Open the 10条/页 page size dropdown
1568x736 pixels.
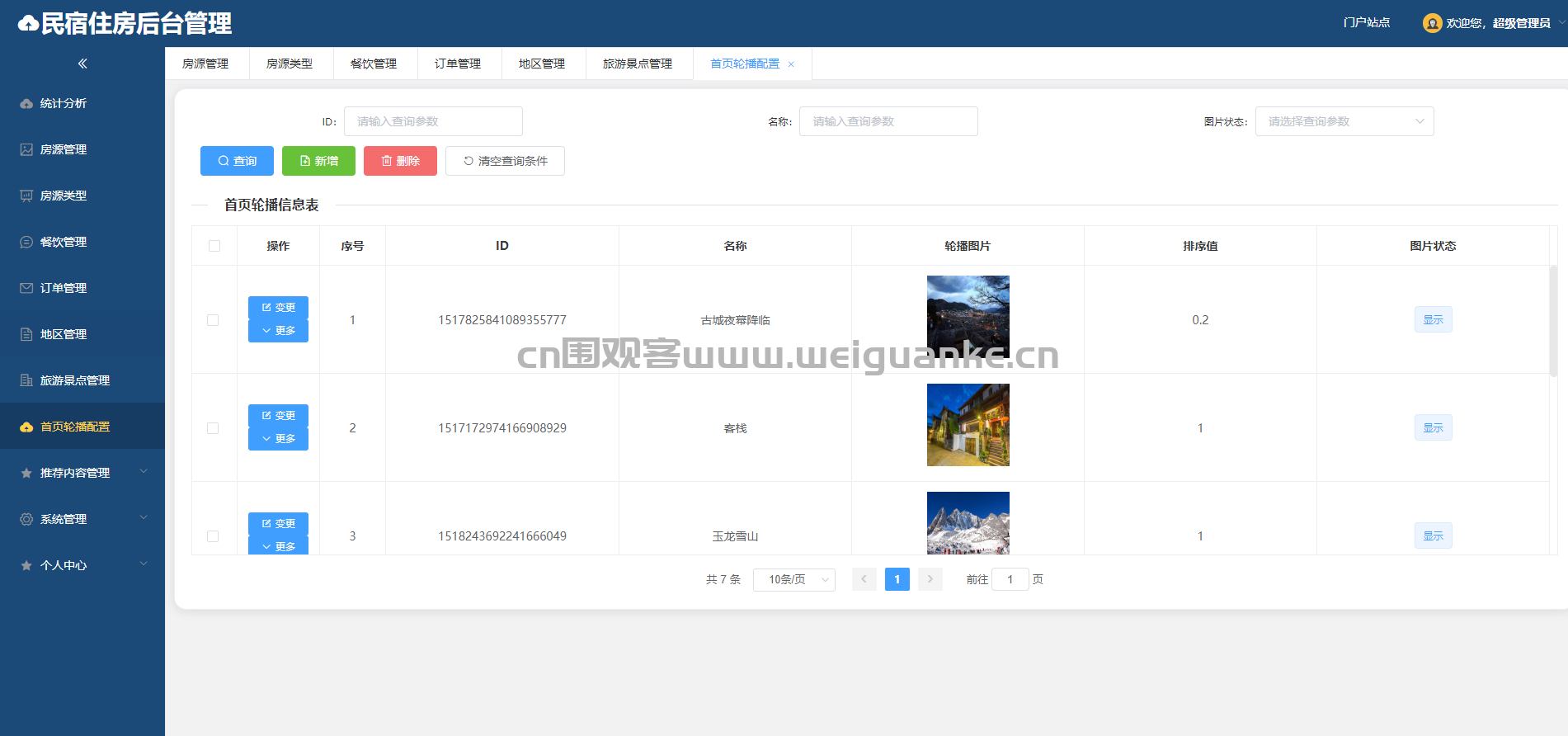[x=794, y=580]
